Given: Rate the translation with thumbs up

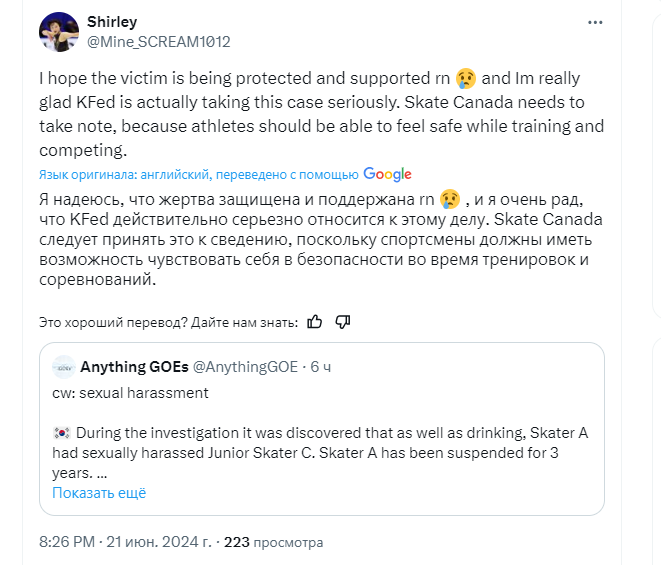Looking at the screenshot, I should coord(315,322).
